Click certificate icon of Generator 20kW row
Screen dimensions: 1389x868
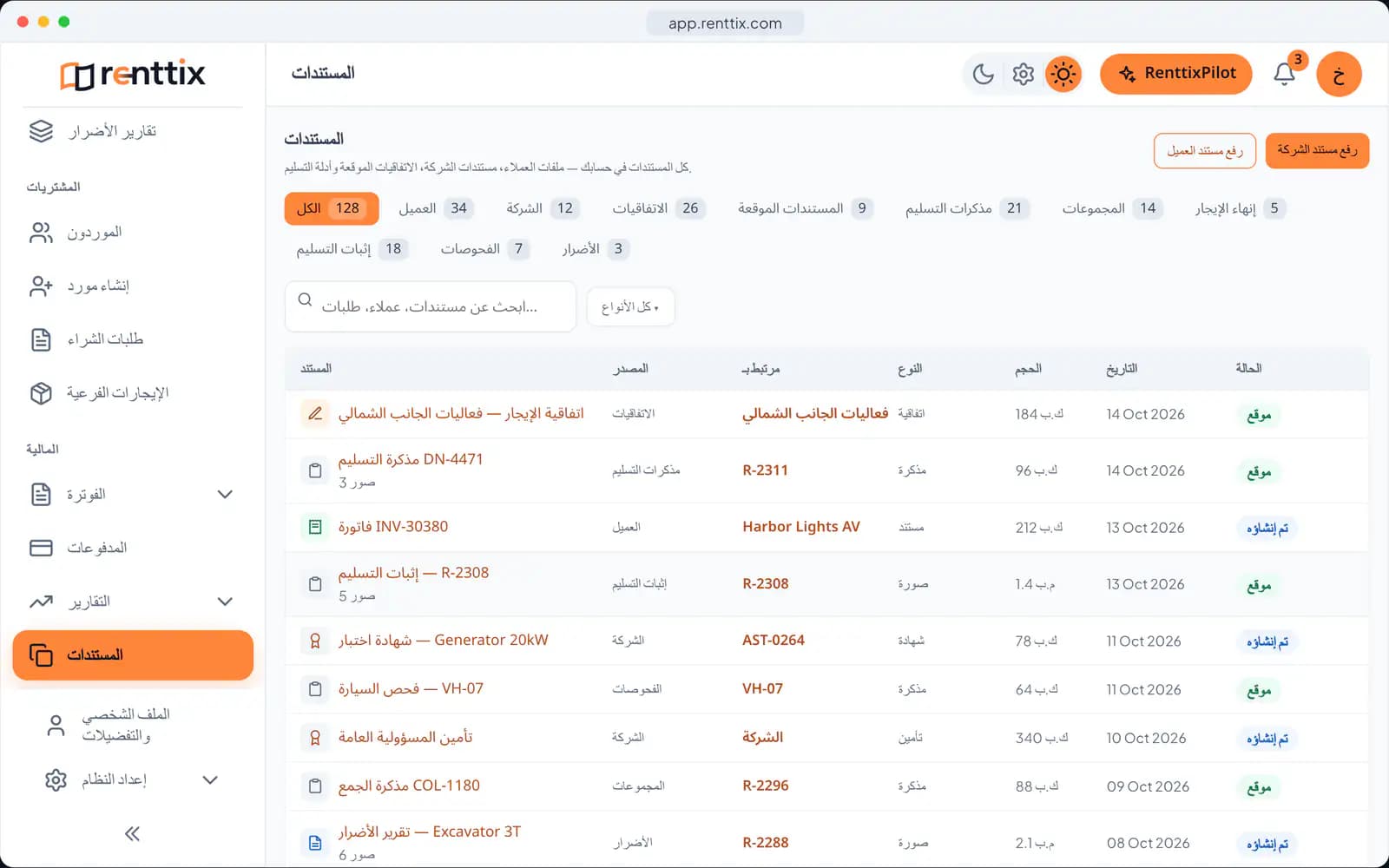click(315, 641)
